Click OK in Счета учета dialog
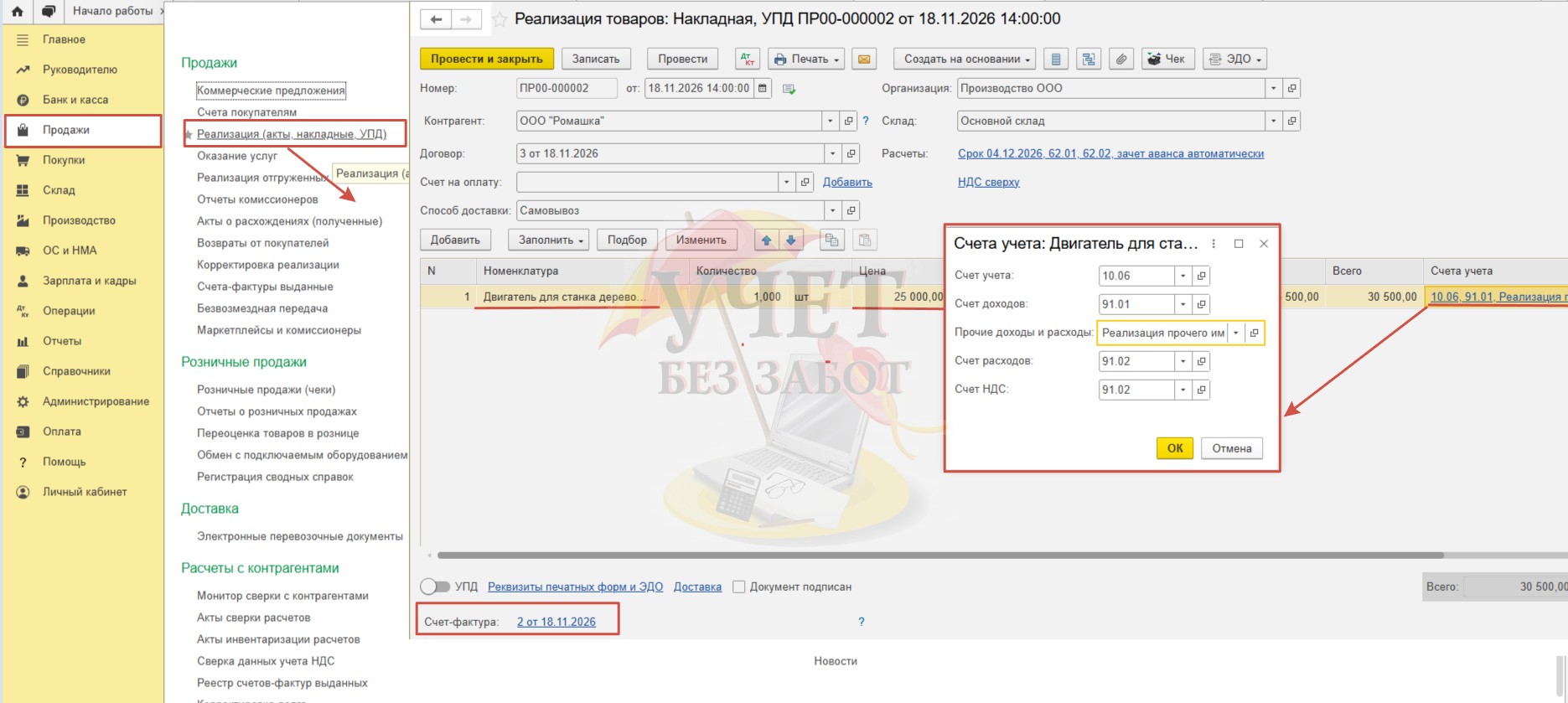Image resolution: width=1568 pixels, height=703 pixels. coord(1175,448)
